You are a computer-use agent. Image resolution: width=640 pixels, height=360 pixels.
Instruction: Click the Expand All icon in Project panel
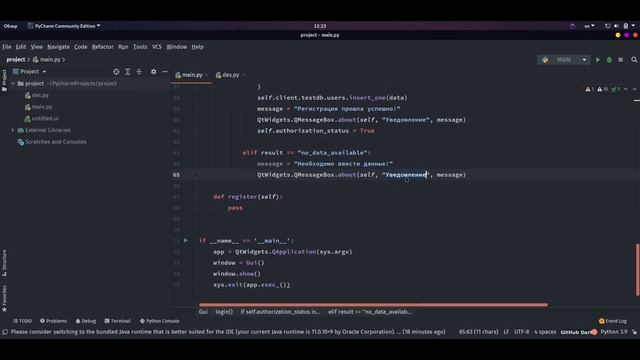(128, 71)
